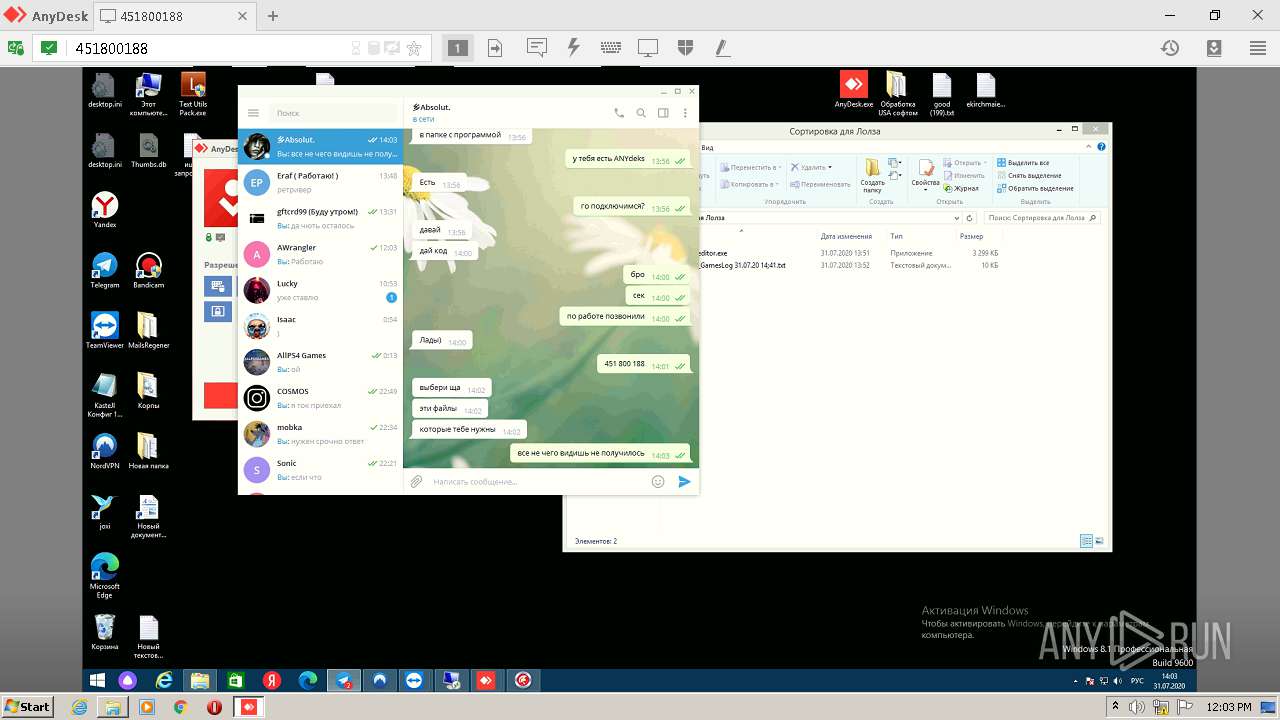Screen dimensions: 1280x720
Task: Open the AWrangler chat
Action: point(320,255)
